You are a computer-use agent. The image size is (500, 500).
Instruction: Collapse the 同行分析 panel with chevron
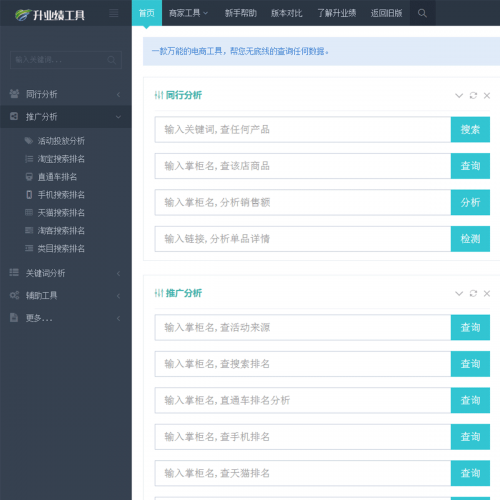pos(459,96)
